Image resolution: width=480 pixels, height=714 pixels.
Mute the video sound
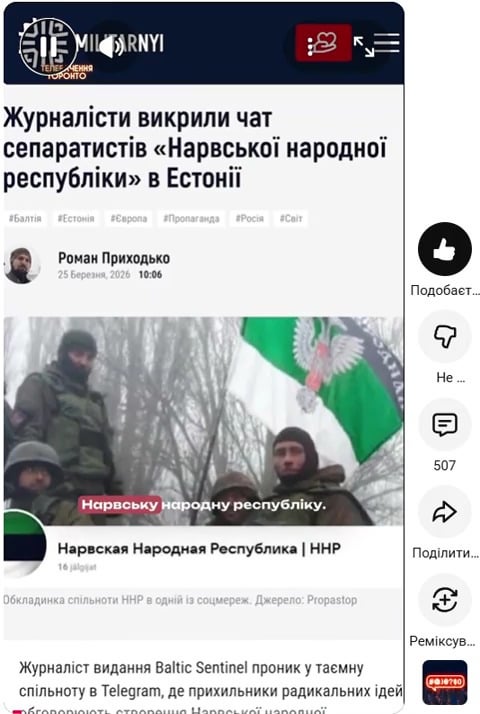[111, 47]
